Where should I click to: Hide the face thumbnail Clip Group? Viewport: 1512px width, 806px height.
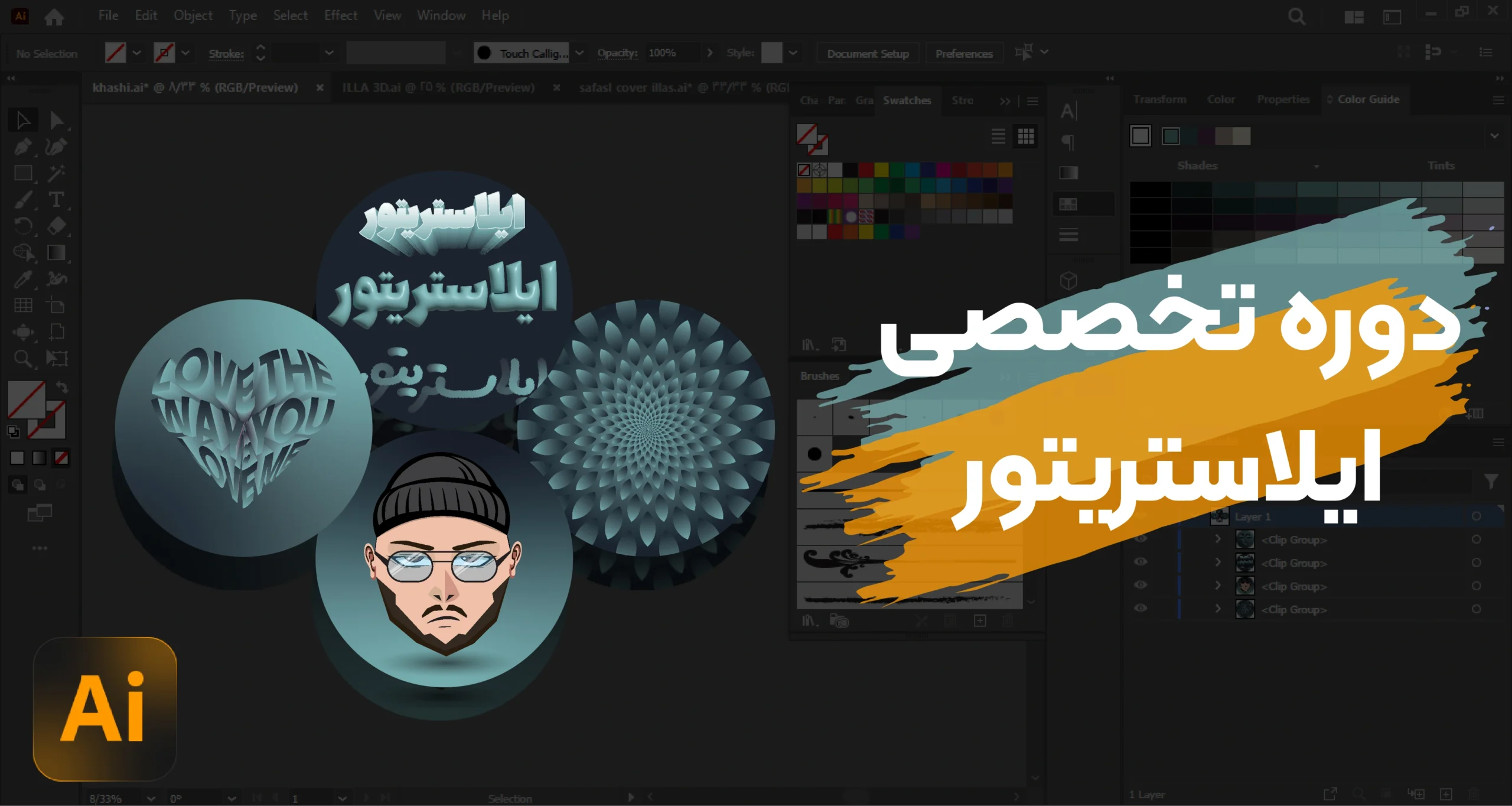(x=1141, y=585)
